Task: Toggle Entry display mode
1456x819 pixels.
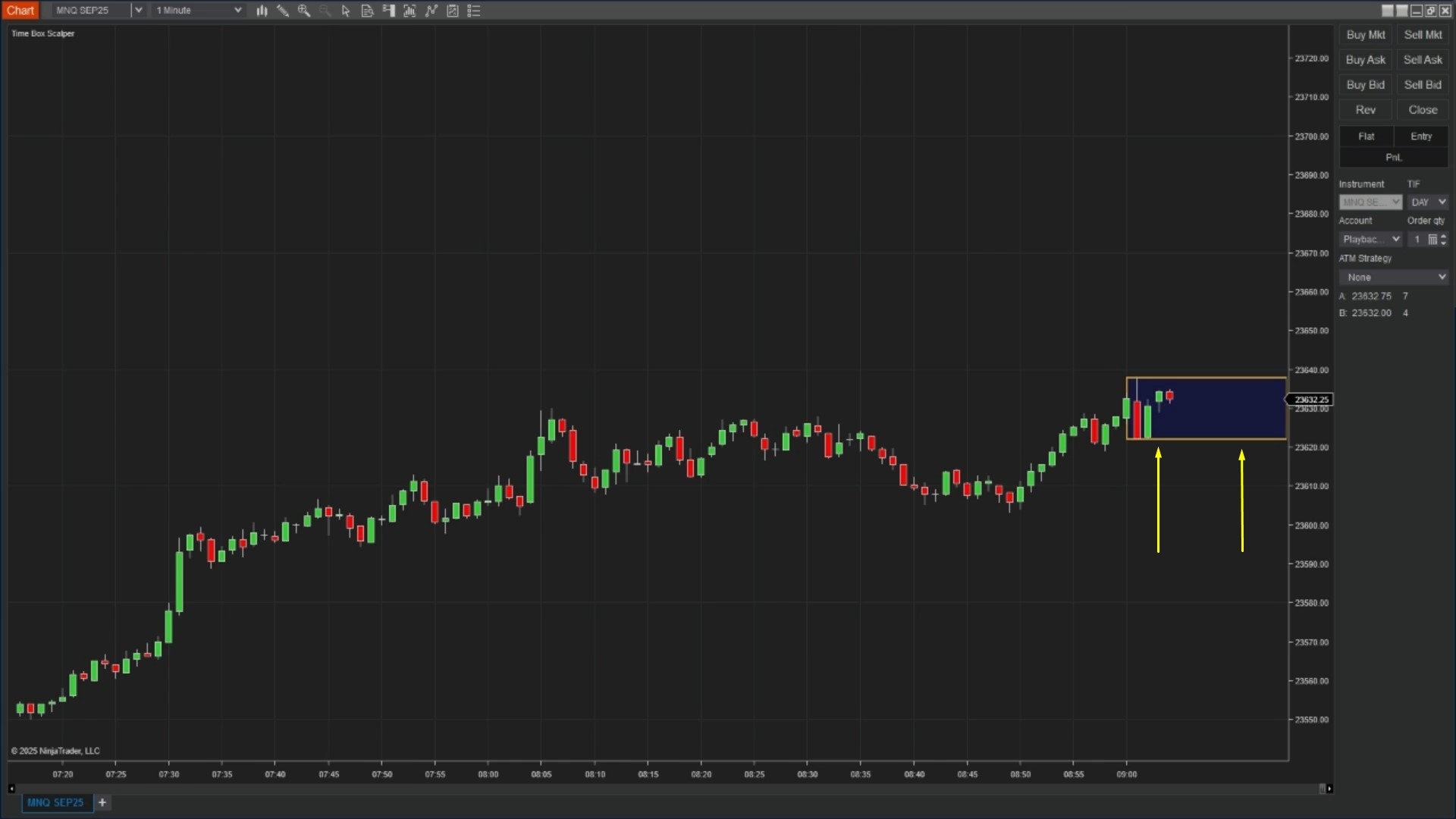Action: coord(1420,136)
